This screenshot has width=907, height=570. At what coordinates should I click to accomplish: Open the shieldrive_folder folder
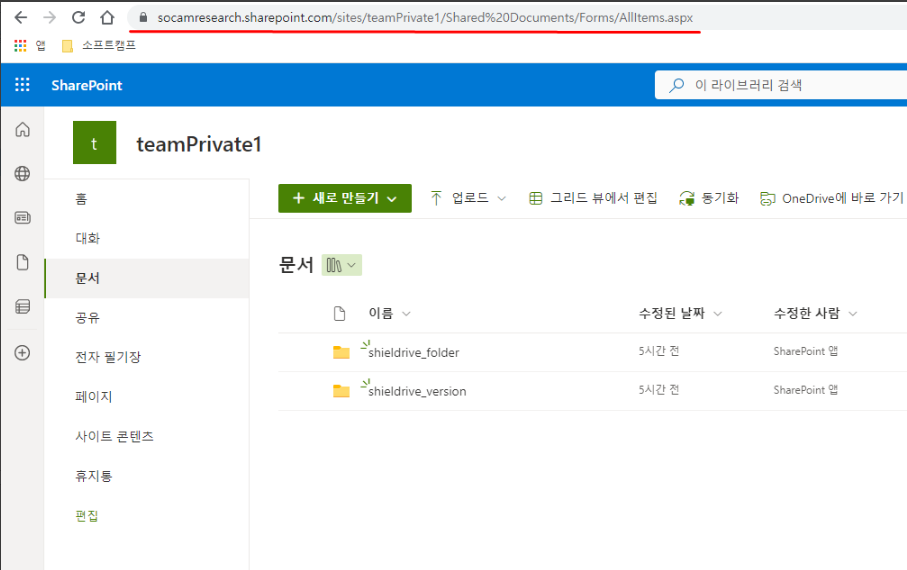pos(414,352)
